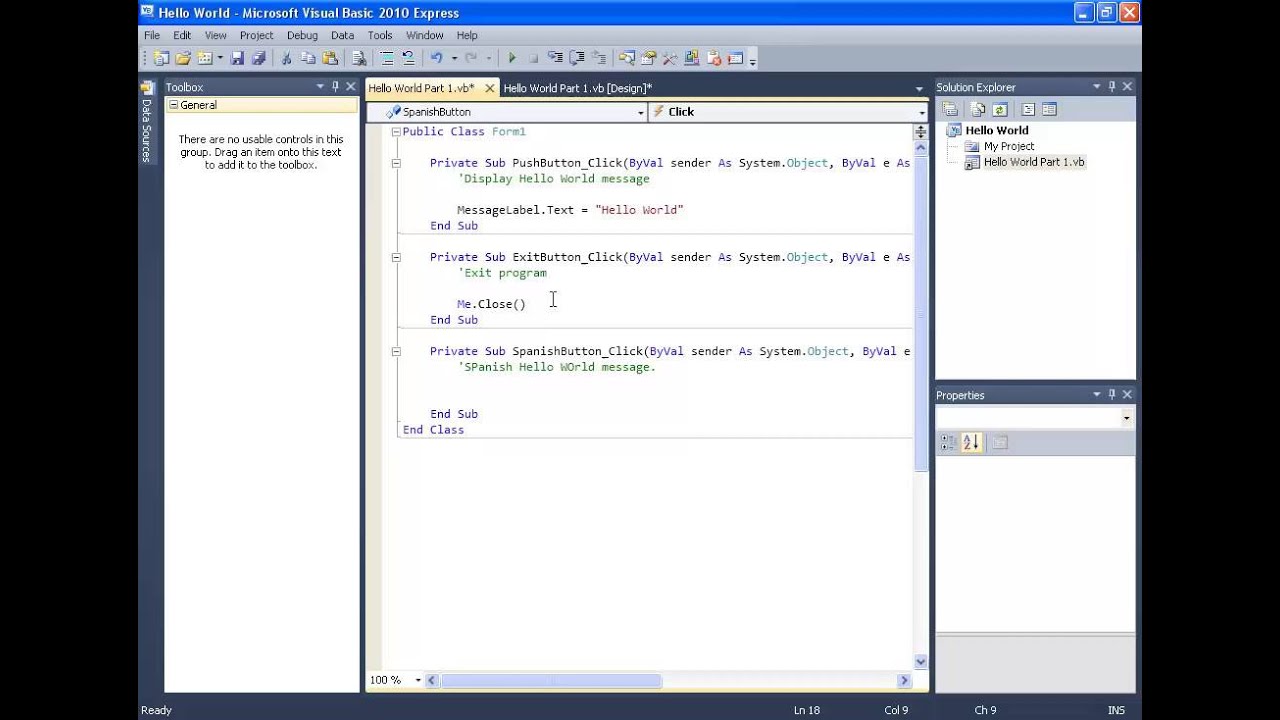Click the Step Over debug icon
The image size is (1280, 720).
(577, 58)
